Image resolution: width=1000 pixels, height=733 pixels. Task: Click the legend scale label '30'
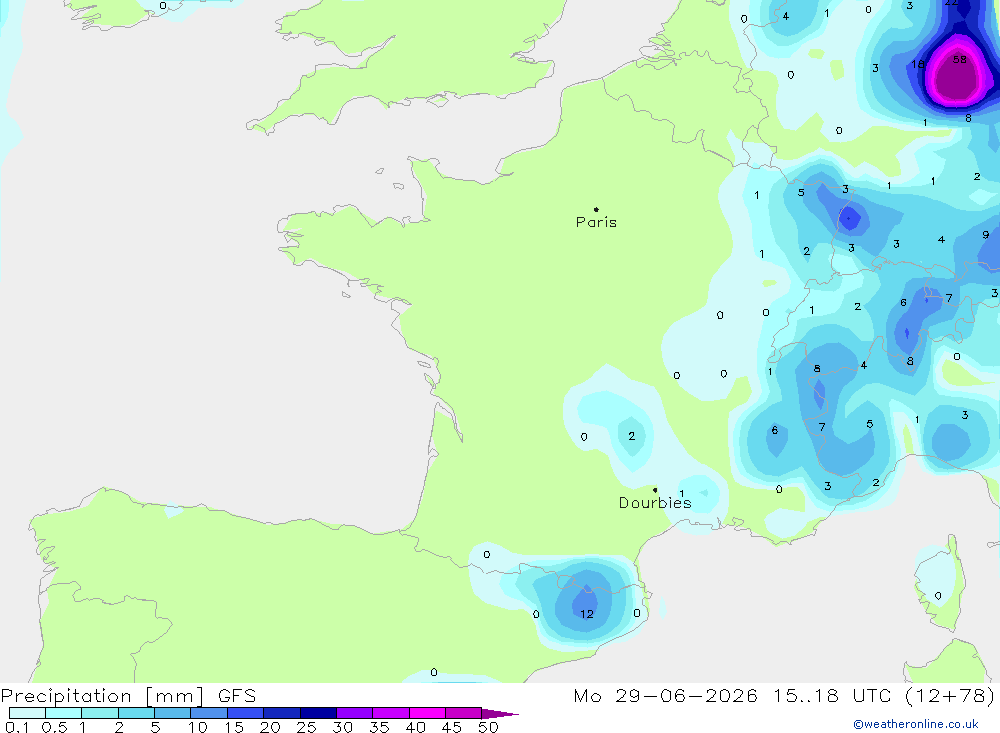pos(342,727)
